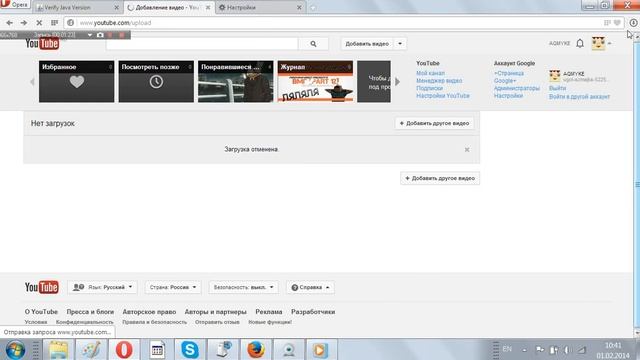This screenshot has height=360, width=640.
Task: Open the Разработчики footer link
Action: tap(313, 312)
